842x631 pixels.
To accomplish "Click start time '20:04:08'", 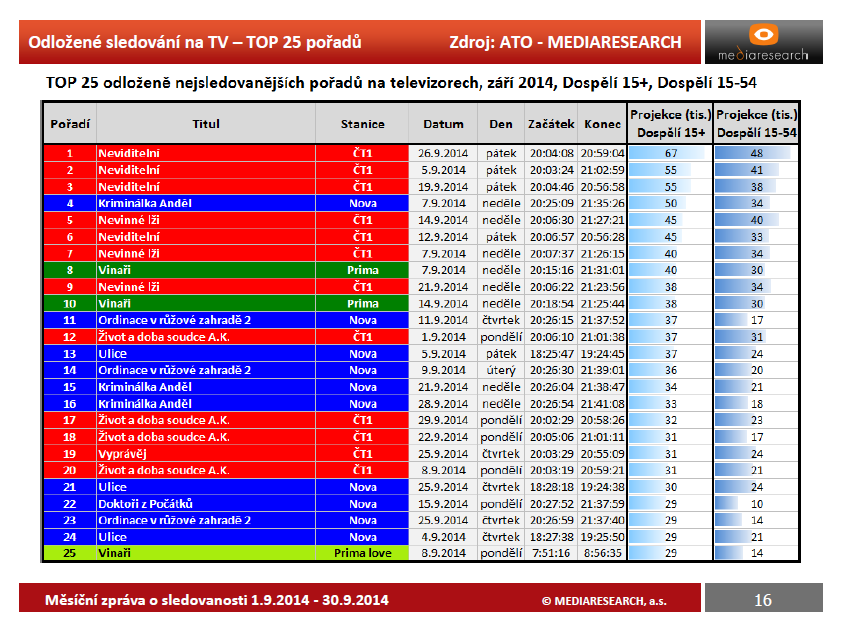I will pos(551,153).
